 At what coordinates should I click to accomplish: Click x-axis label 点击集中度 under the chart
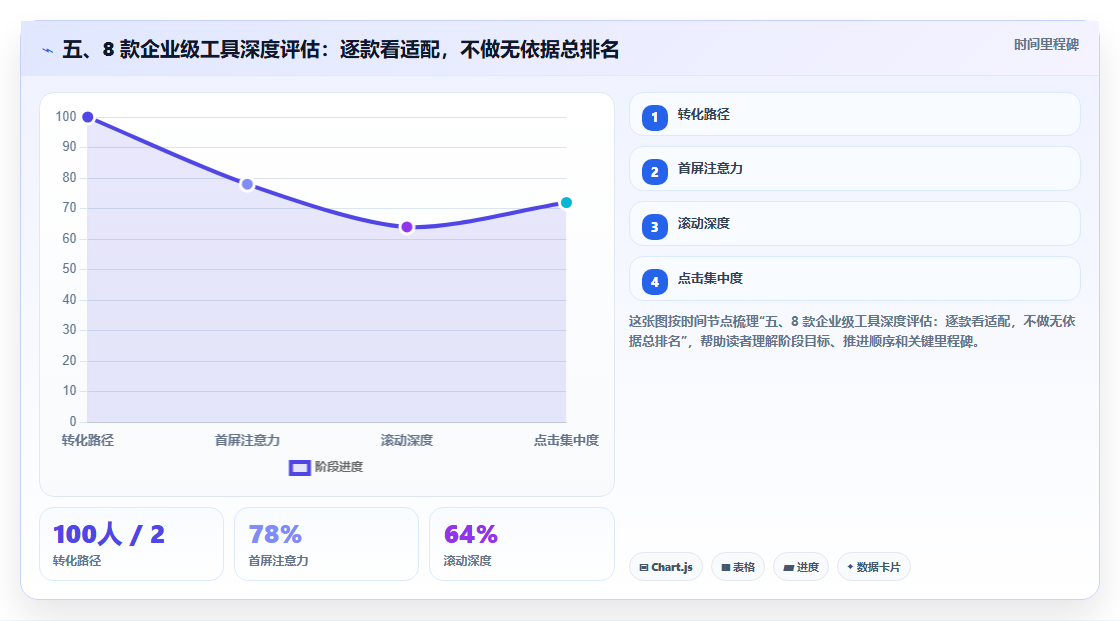[x=566, y=440]
